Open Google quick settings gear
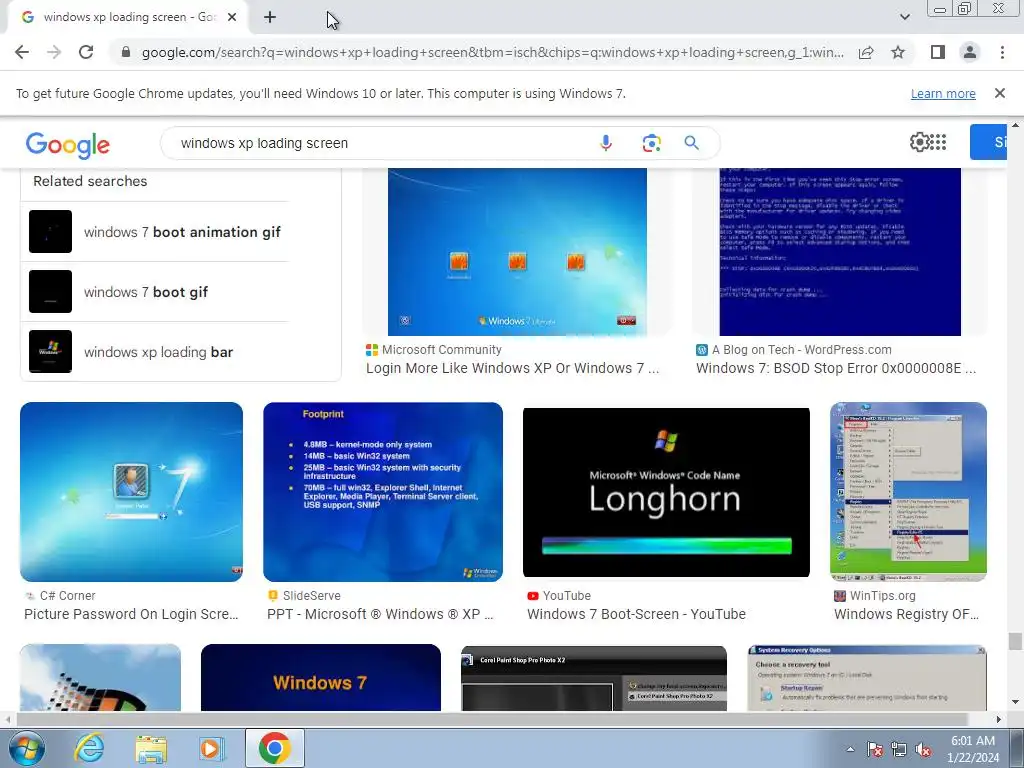Viewport: 1024px width, 768px height. tap(919, 142)
